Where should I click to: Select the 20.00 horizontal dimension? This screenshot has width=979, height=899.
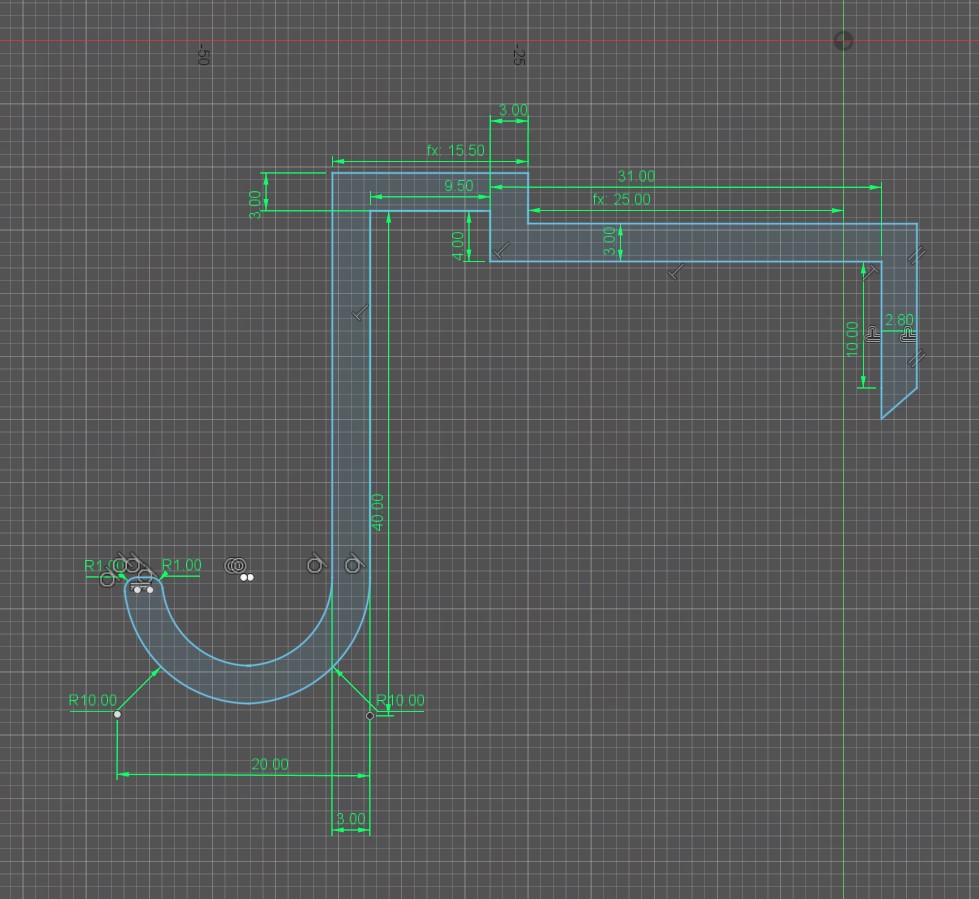point(270,764)
